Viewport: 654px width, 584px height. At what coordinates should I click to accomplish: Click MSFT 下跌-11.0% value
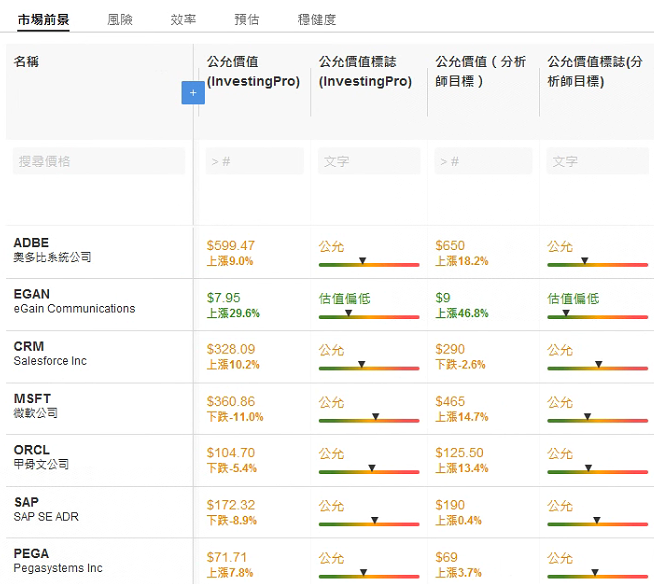[235, 417]
